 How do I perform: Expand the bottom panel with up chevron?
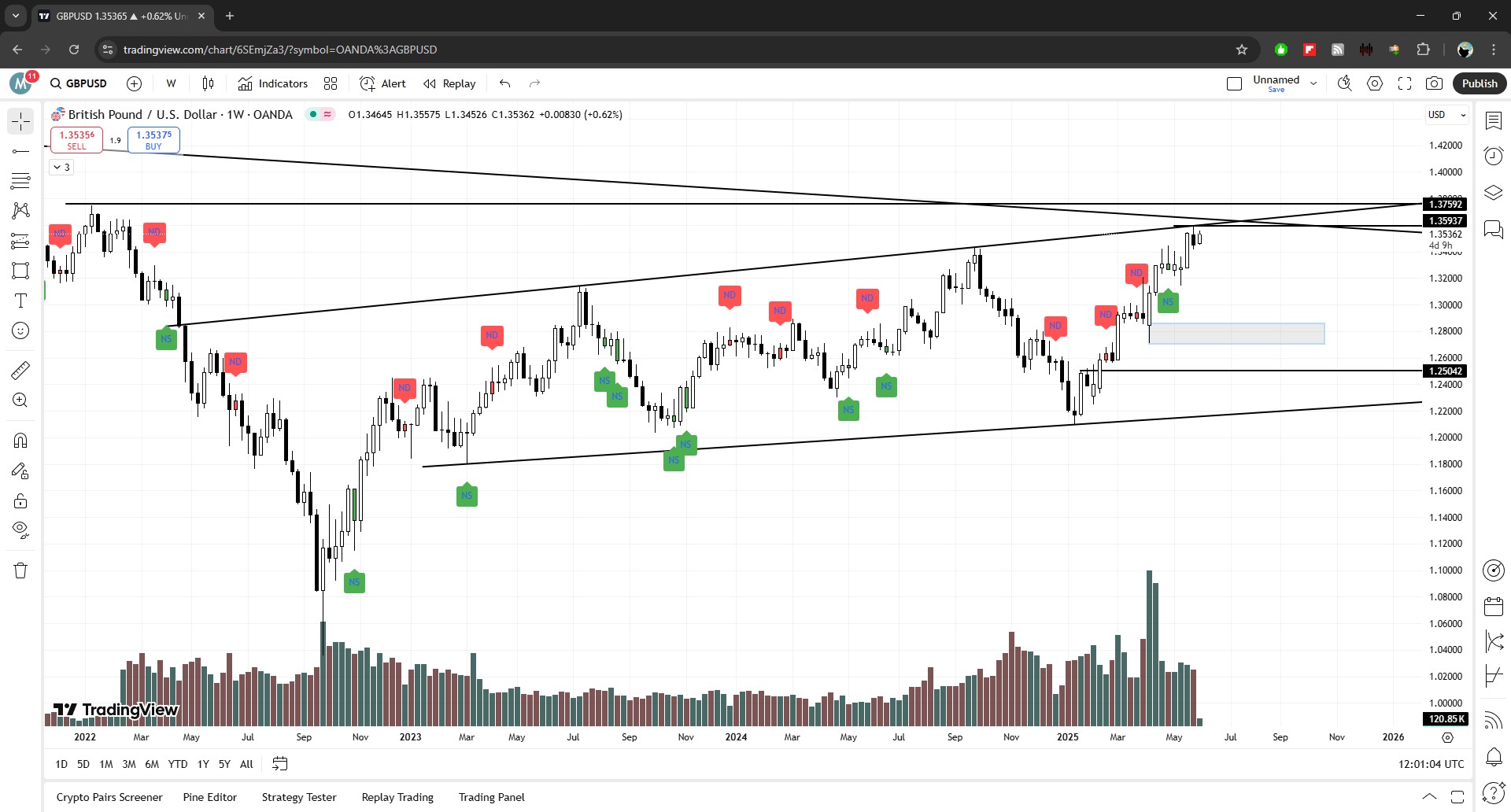[1429, 796]
